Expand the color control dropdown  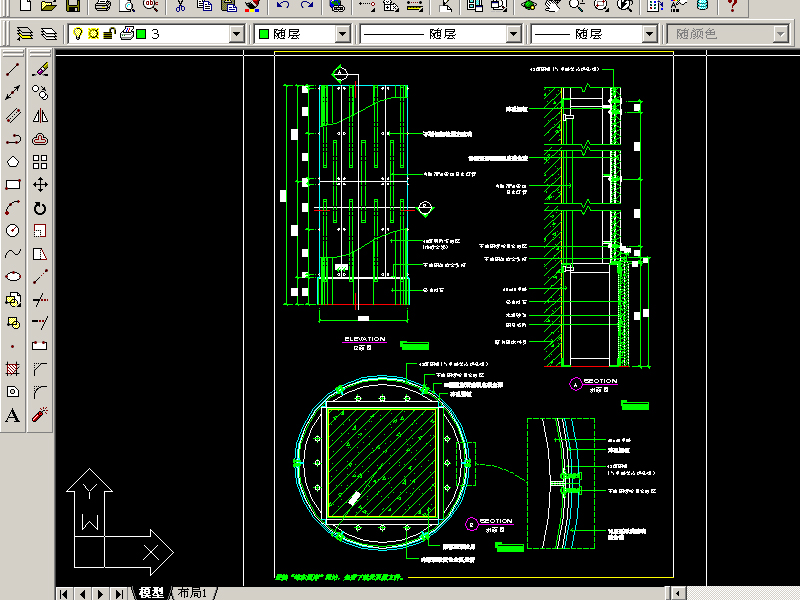342,34
